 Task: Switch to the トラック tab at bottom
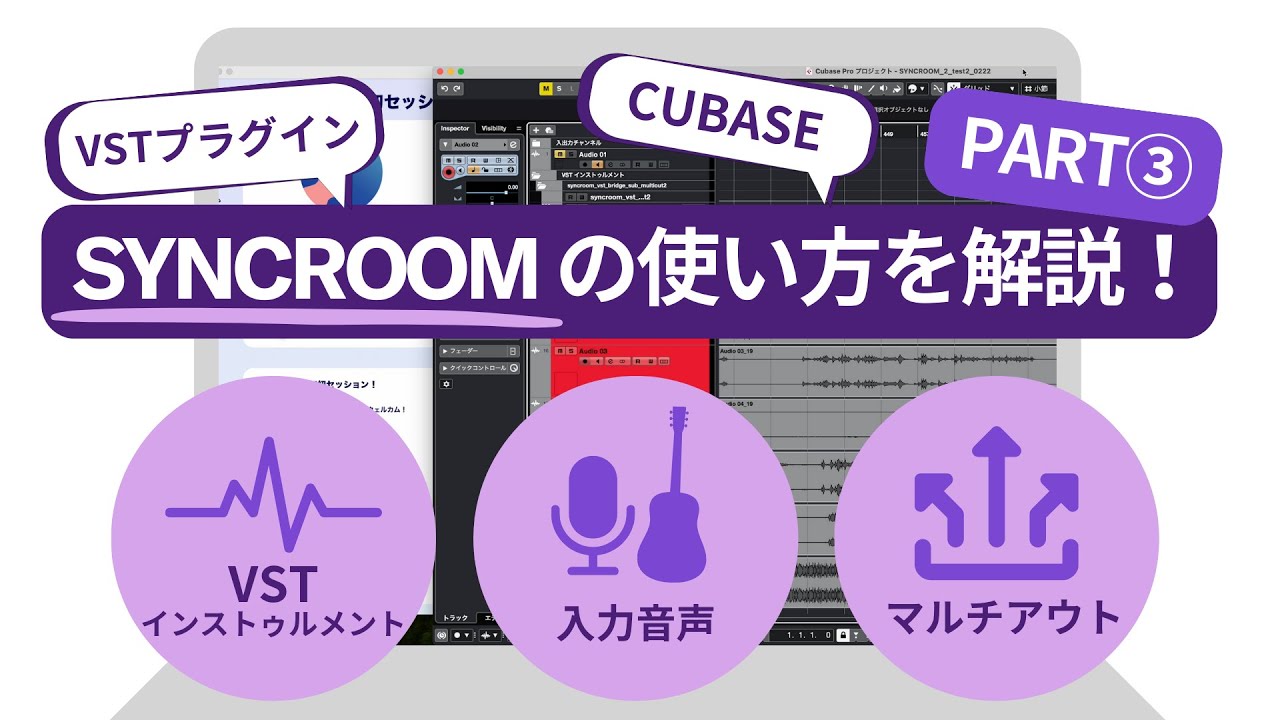pos(455,618)
